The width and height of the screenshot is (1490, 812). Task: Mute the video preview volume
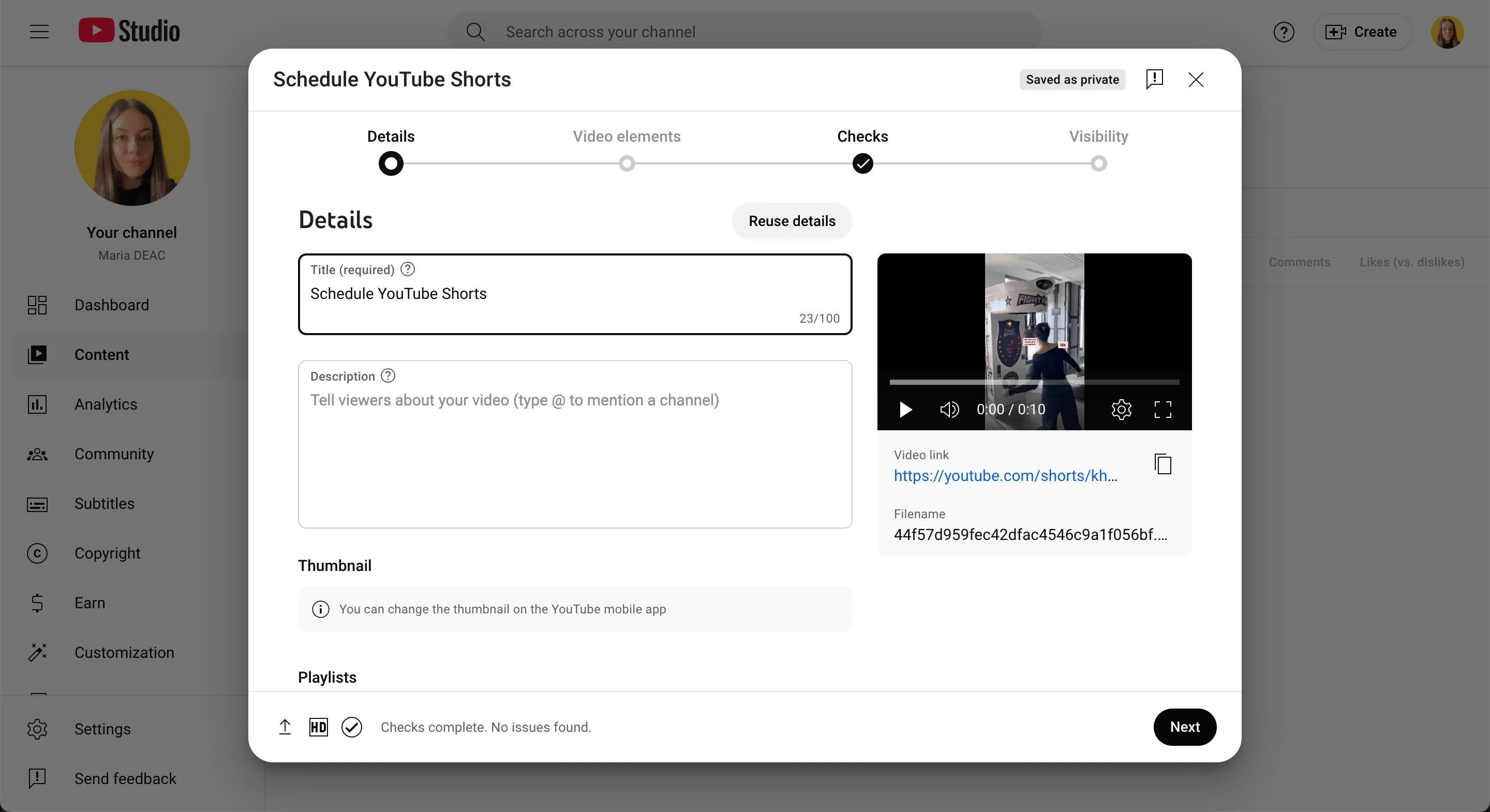[x=949, y=410]
